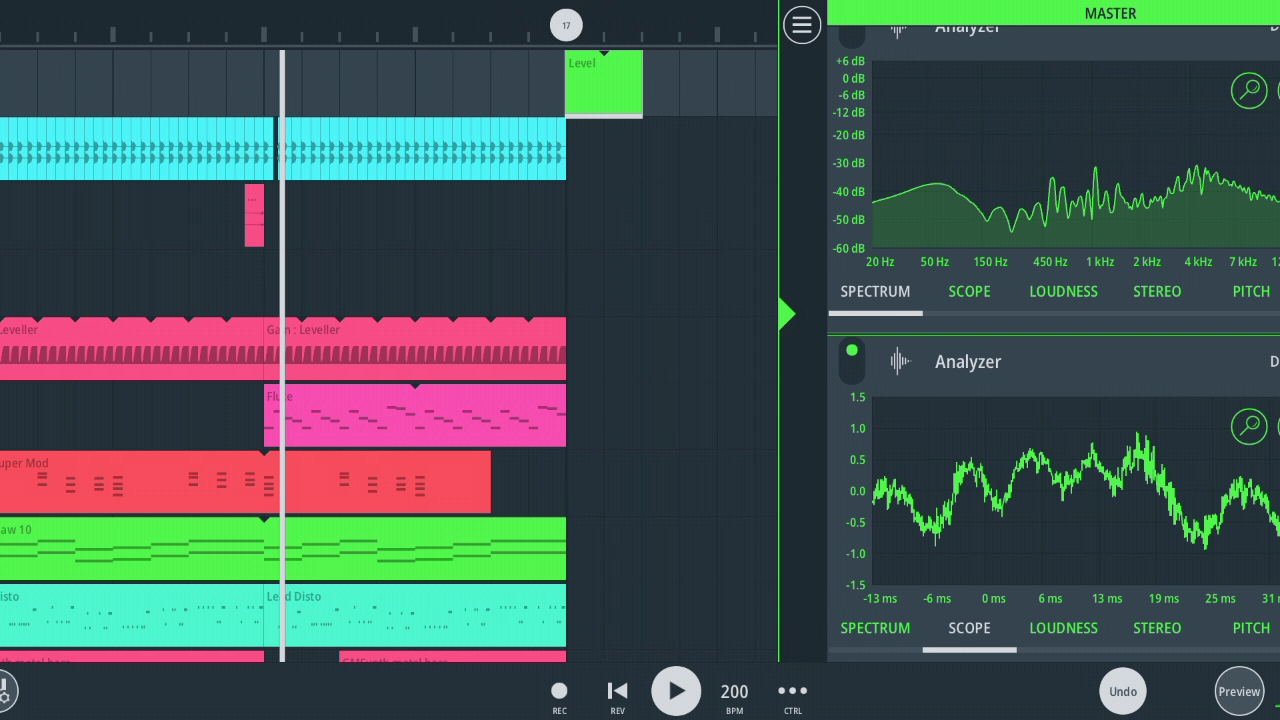The width and height of the screenshot is (1280, 720).
Task: Select the green Saw 10 clip
Action: click(283, 548)
